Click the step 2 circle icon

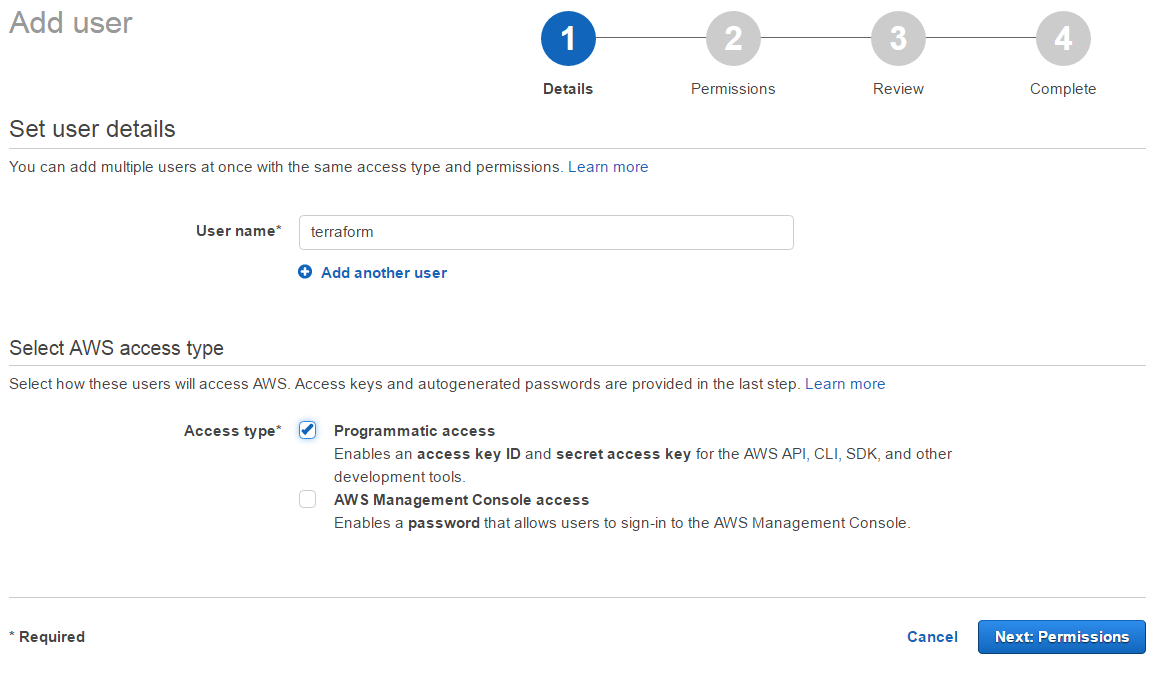point(733,39)
